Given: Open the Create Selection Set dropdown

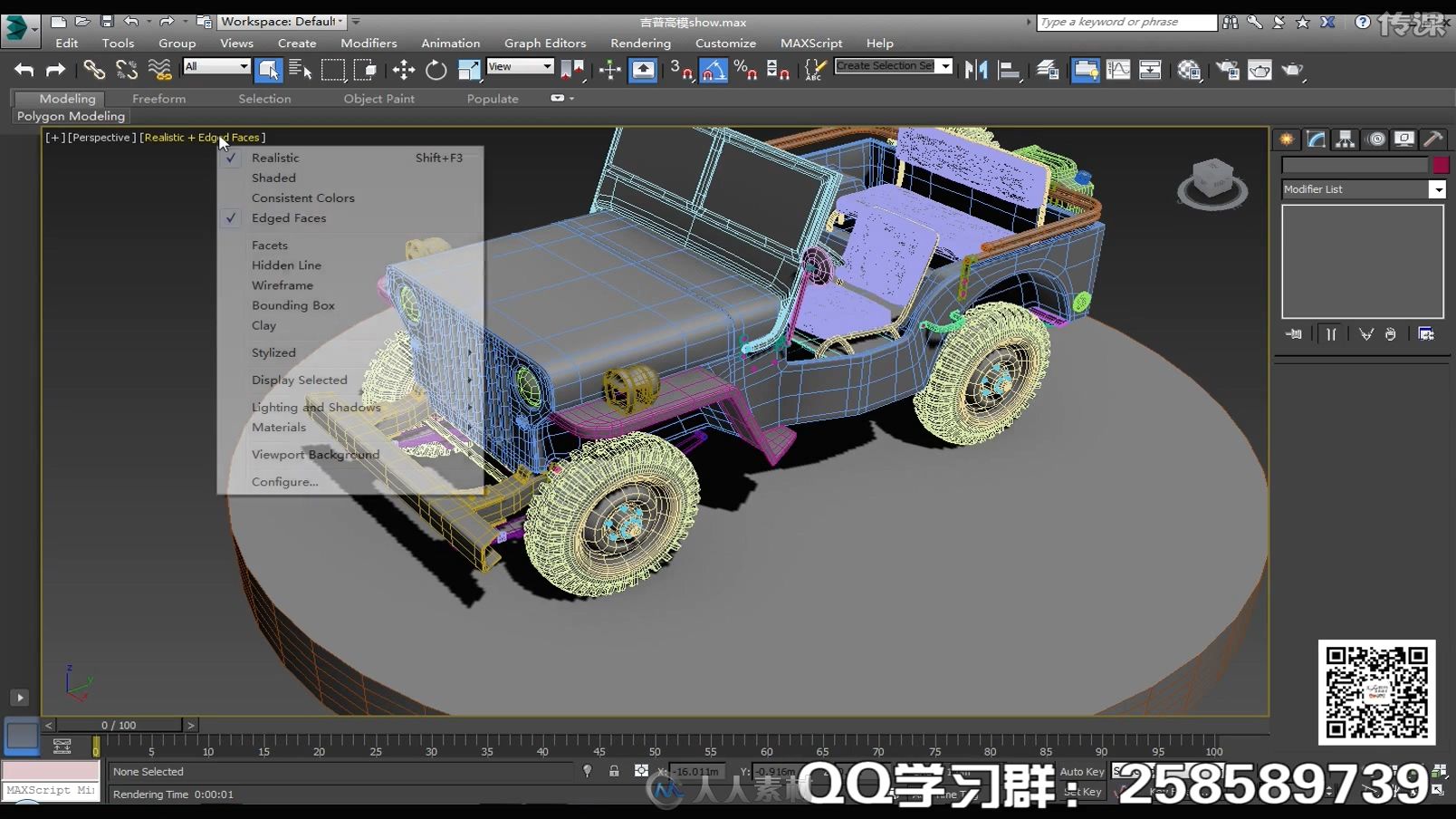Looking at the screenshot, I should pyautogui.click(x=893, y=66).
